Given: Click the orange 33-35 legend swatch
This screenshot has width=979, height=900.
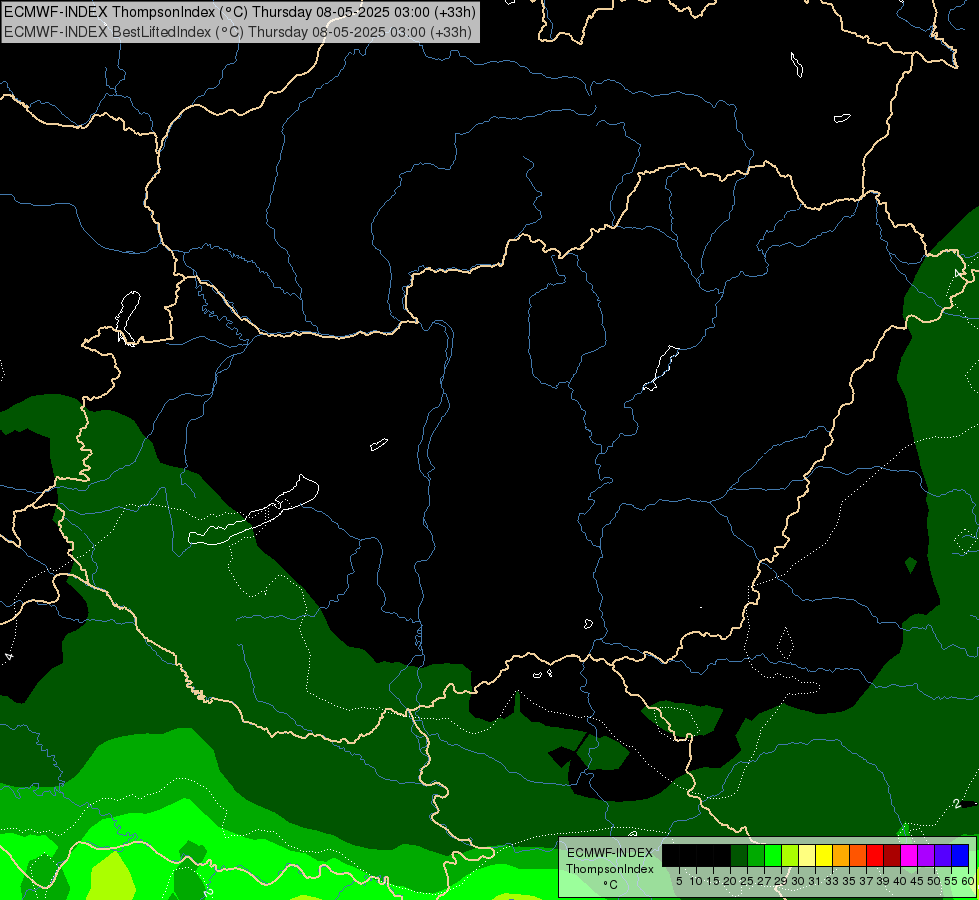Looking at the screenshot, I should coord(840,855).
